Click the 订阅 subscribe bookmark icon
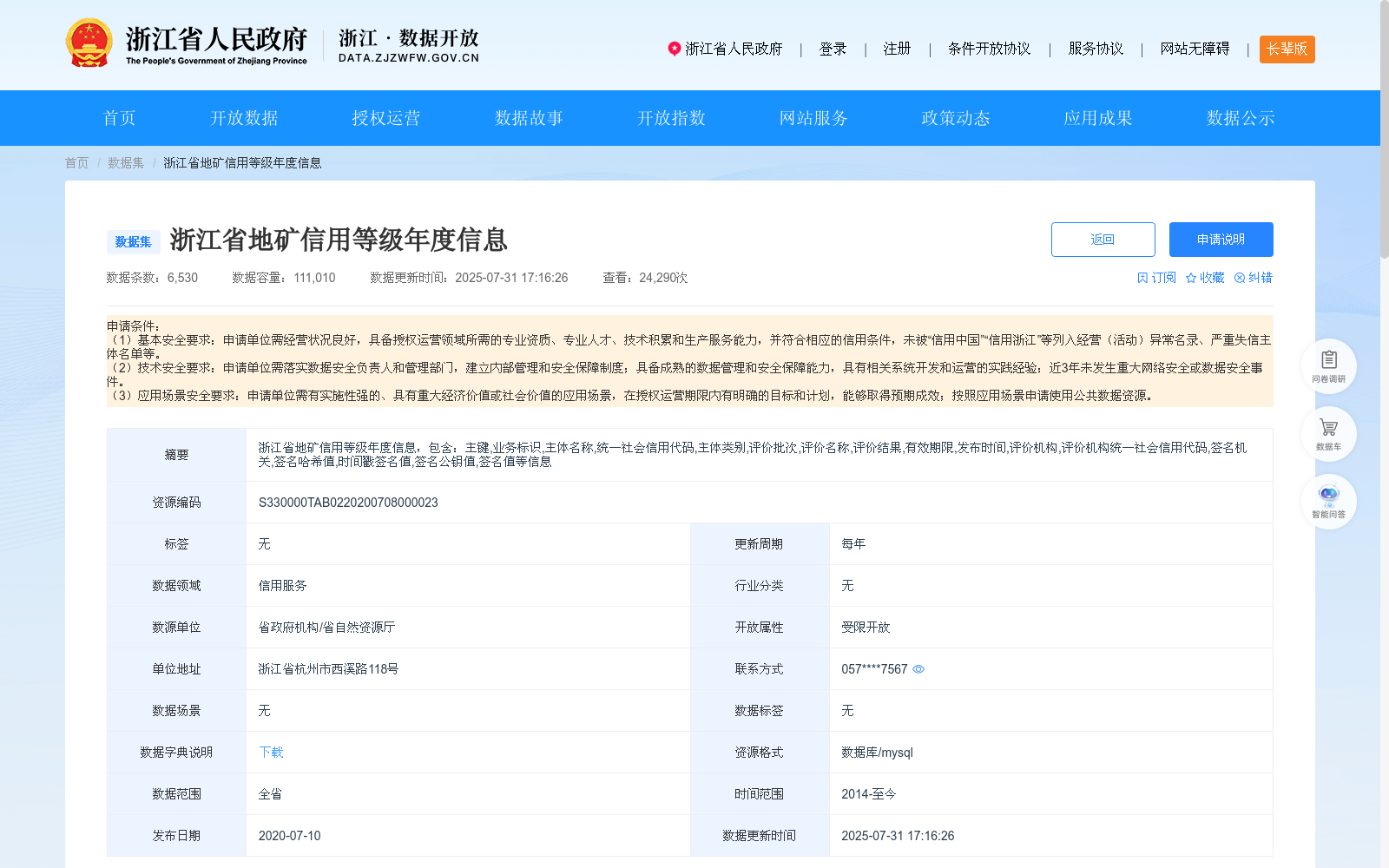 [x=1142, y=278]
